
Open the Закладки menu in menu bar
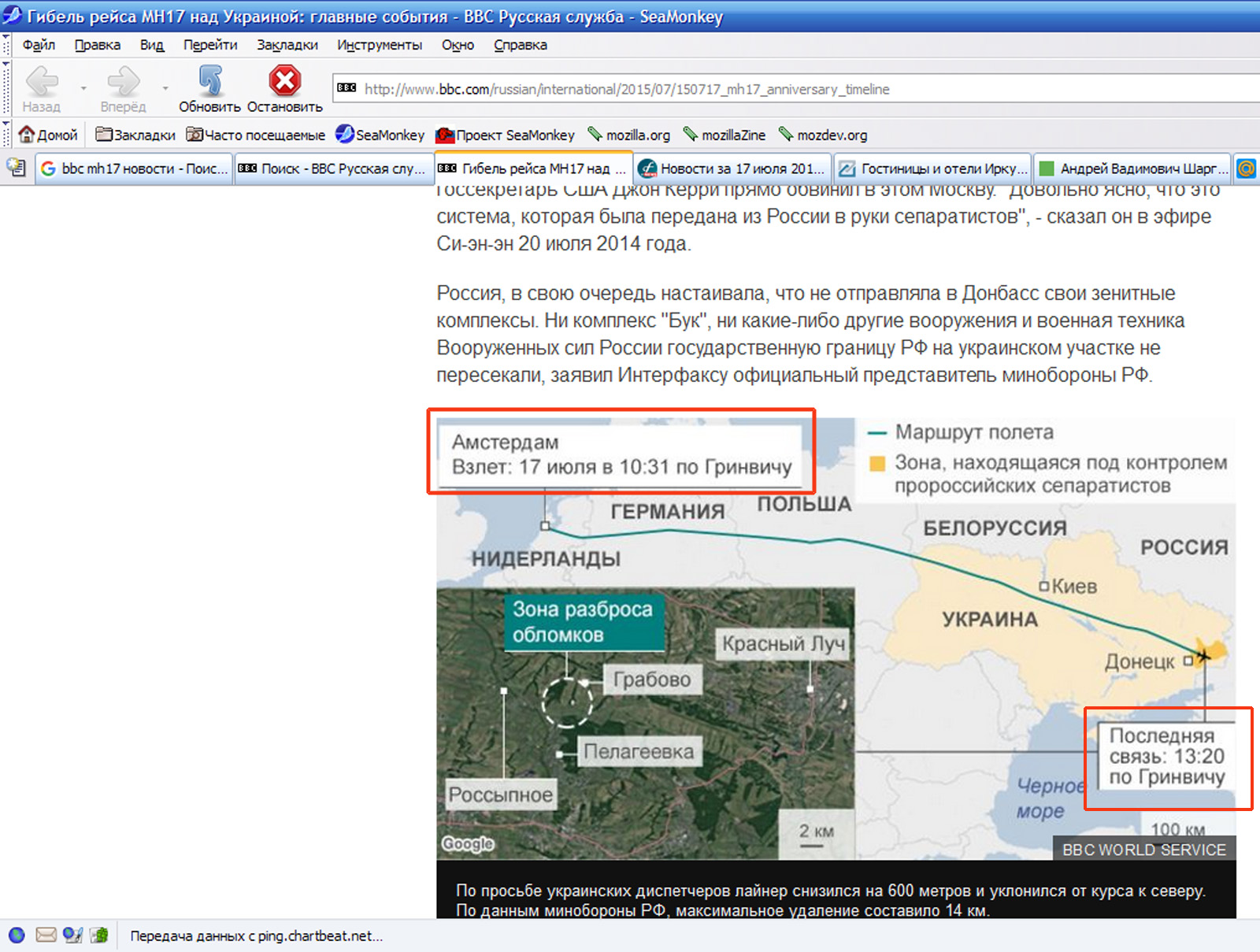click(287, 45)
